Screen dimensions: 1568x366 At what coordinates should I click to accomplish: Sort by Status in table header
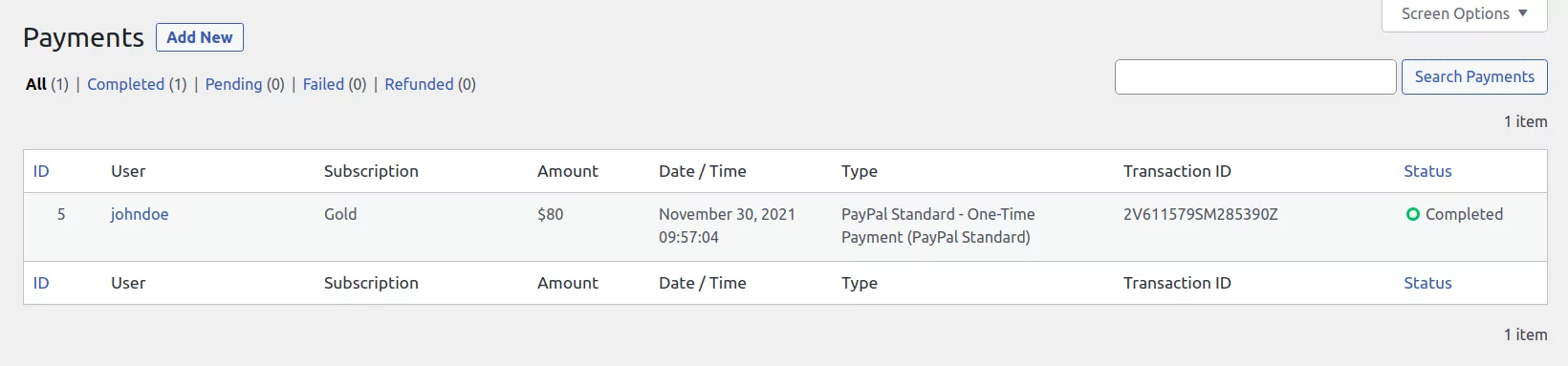[1427, 171]
